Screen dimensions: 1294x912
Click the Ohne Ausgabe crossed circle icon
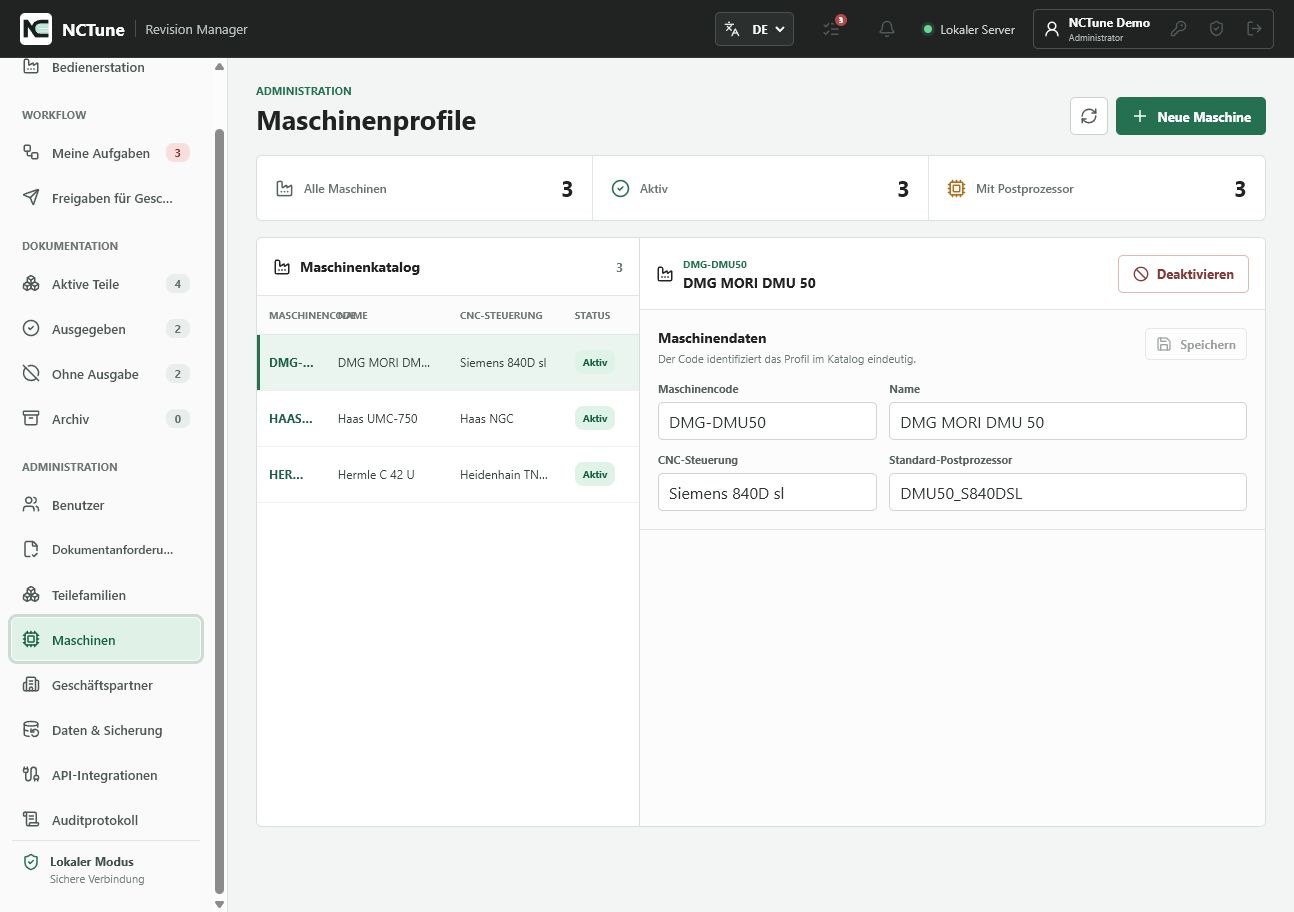coord(31,374)
